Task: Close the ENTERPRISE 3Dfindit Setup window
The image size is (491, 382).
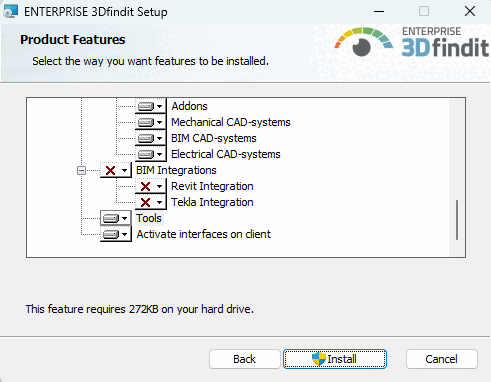Action: coord(470,11)
